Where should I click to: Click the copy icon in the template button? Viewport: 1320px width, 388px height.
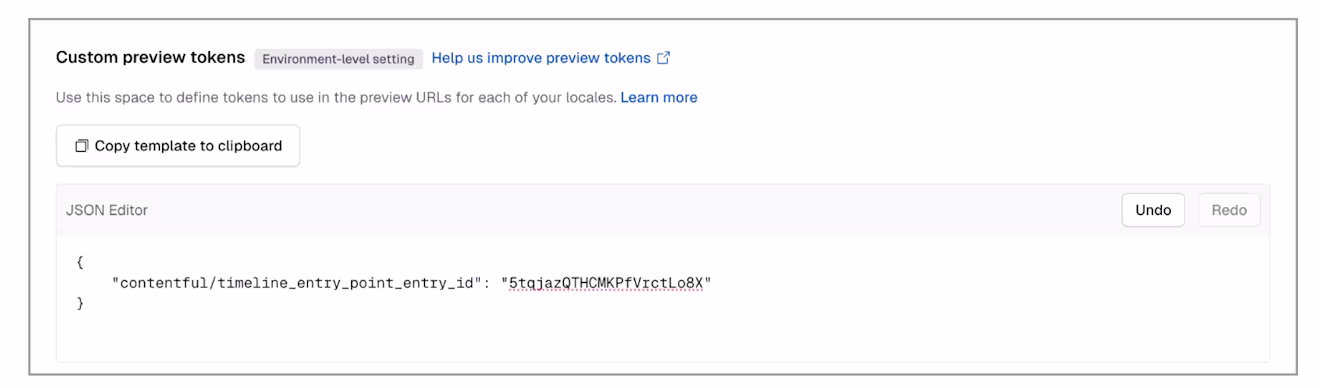[82, 146]
